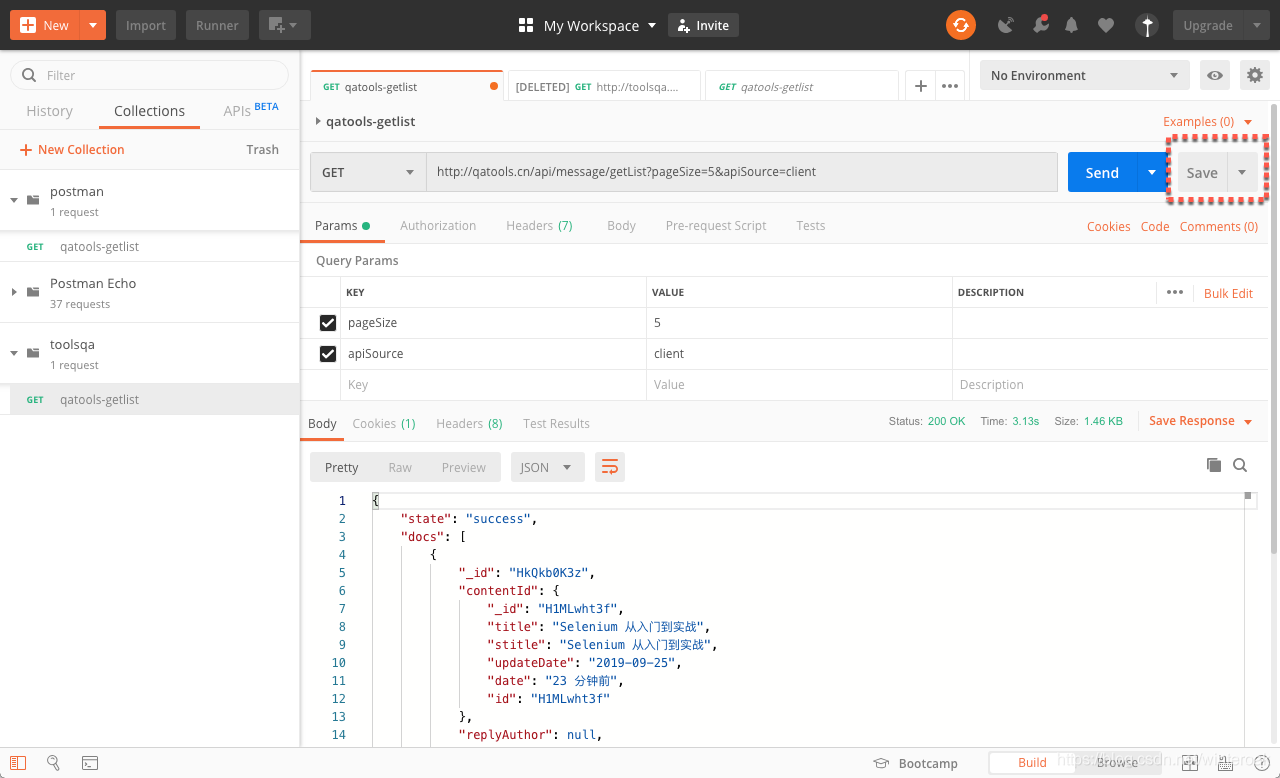The image size is (1280, 778).
Task: Switch to Build mode
Action: (1032, 762)
